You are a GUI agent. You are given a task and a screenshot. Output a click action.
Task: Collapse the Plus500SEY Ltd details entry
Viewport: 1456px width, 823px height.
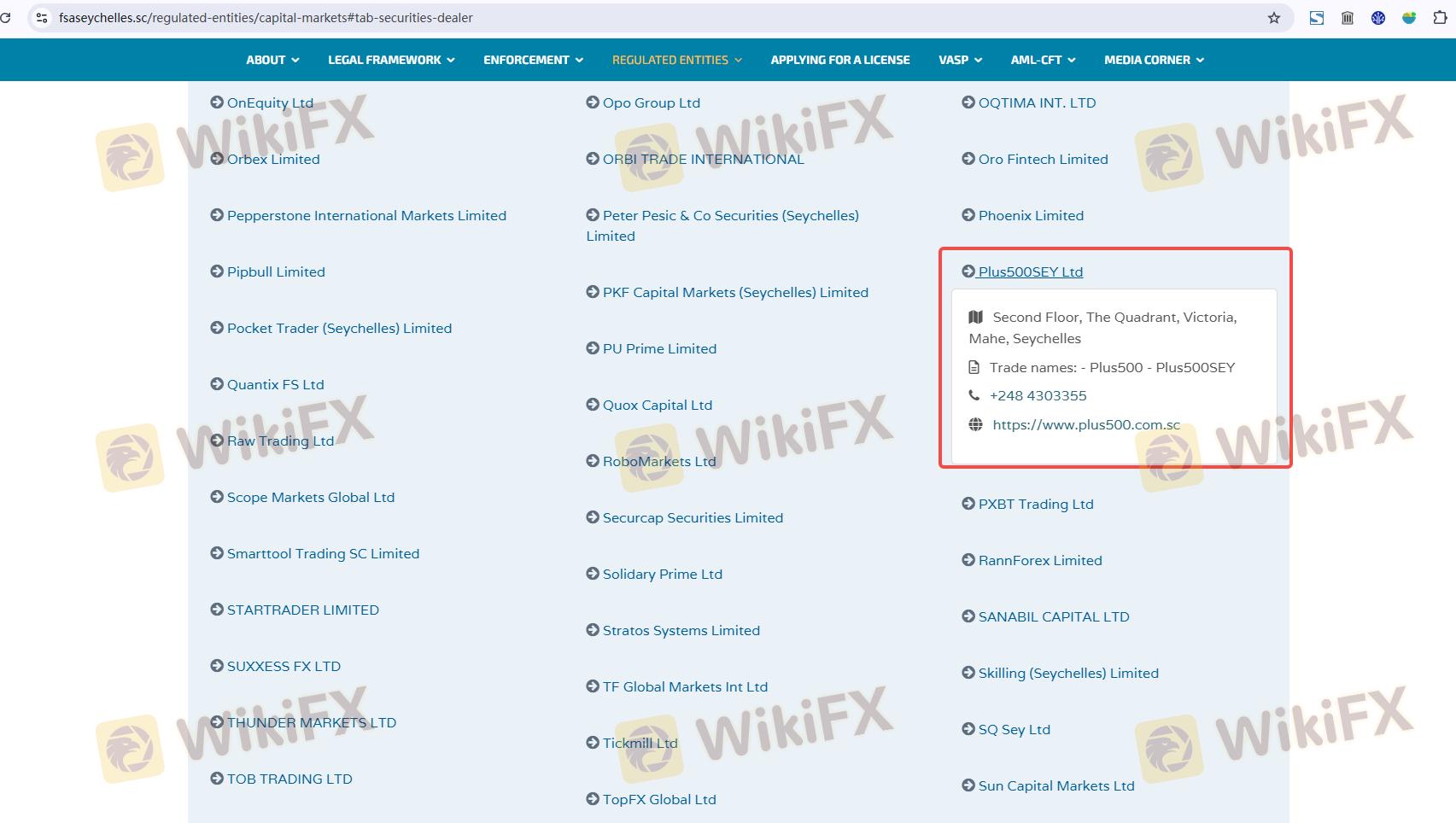(x=1030, y=271)
